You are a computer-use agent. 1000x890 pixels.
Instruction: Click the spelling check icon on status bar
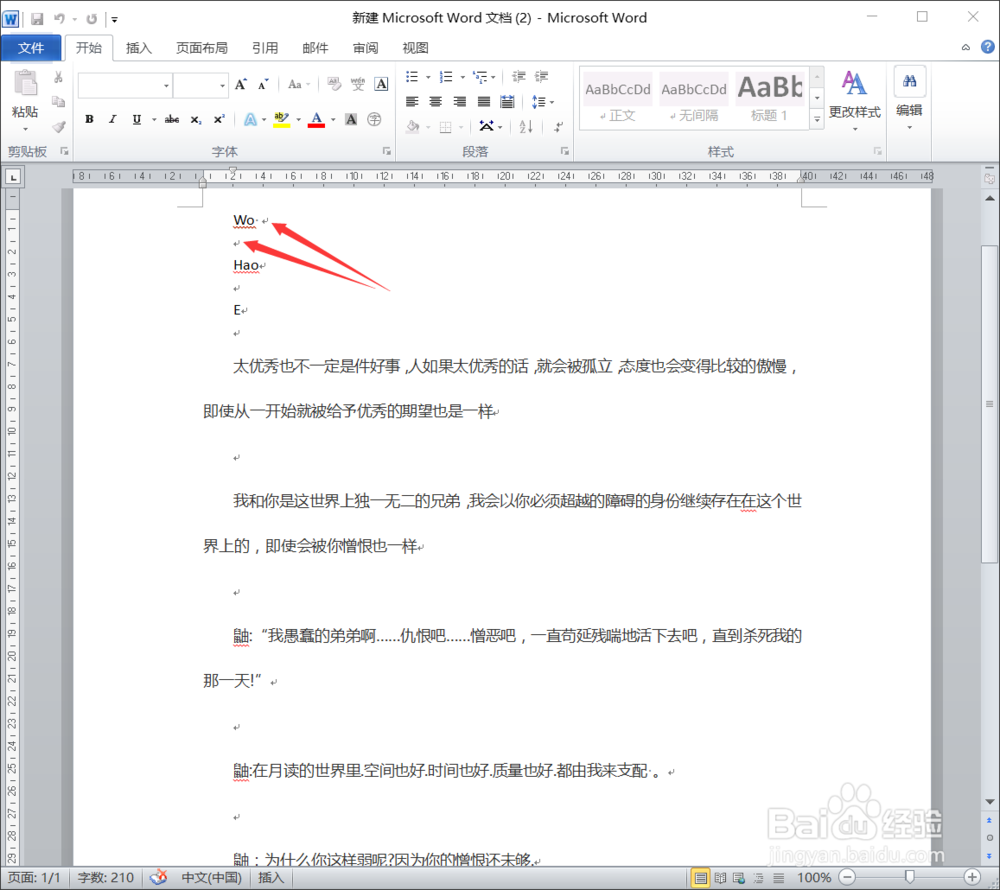pos(159,877)
